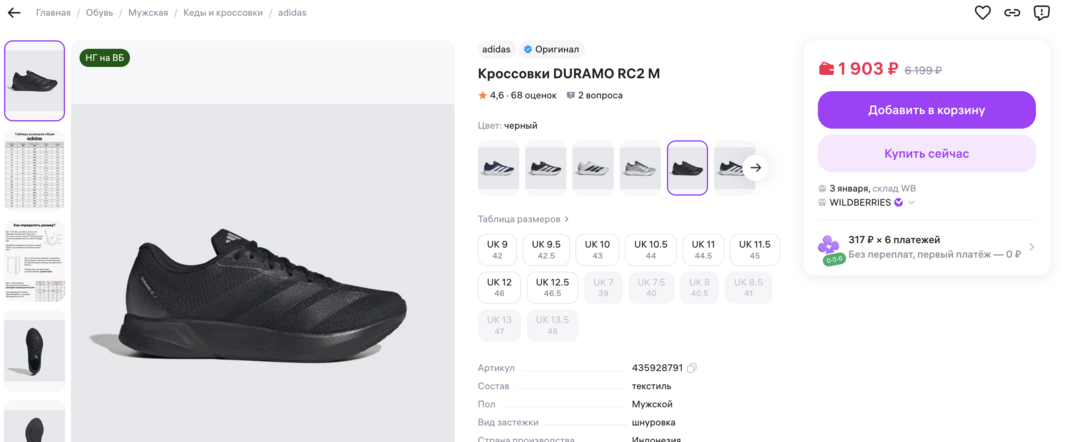This screenshot has height=442, width=1090.
Task: Expand the WILDBERRIES seller dropdown
Action: click(x=911, y=203)
